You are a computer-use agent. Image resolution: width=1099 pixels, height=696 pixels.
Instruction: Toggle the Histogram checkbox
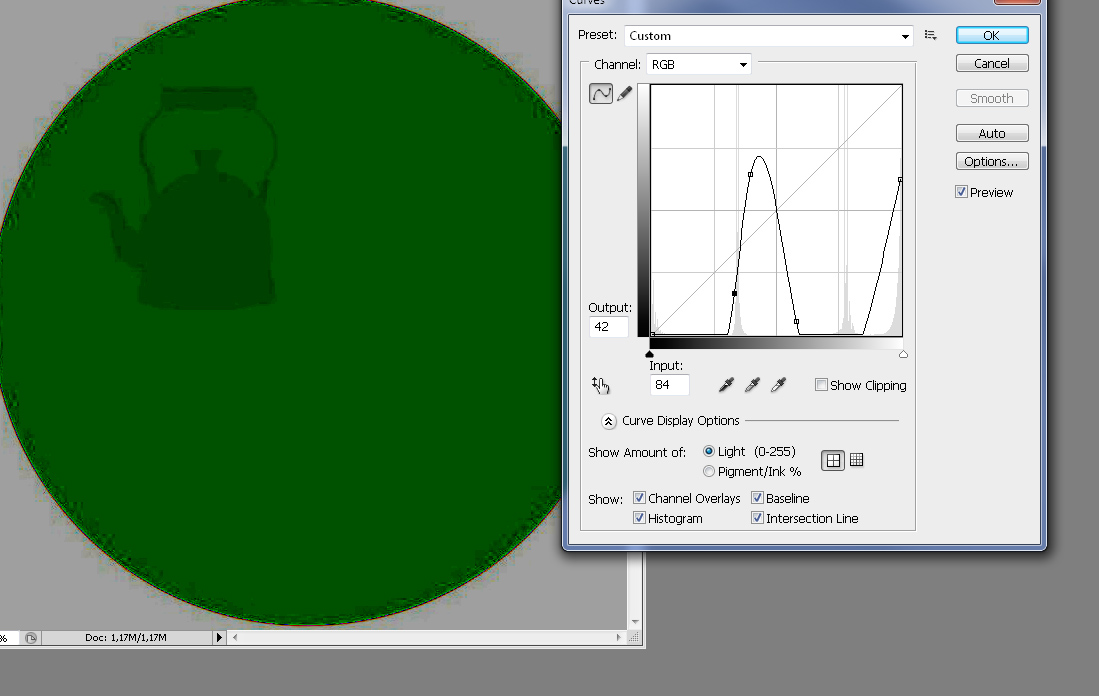639,518
